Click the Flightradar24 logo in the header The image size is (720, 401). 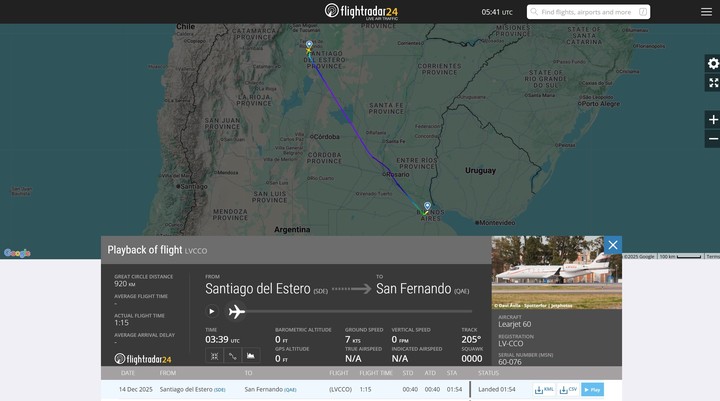tap(361, 11)
